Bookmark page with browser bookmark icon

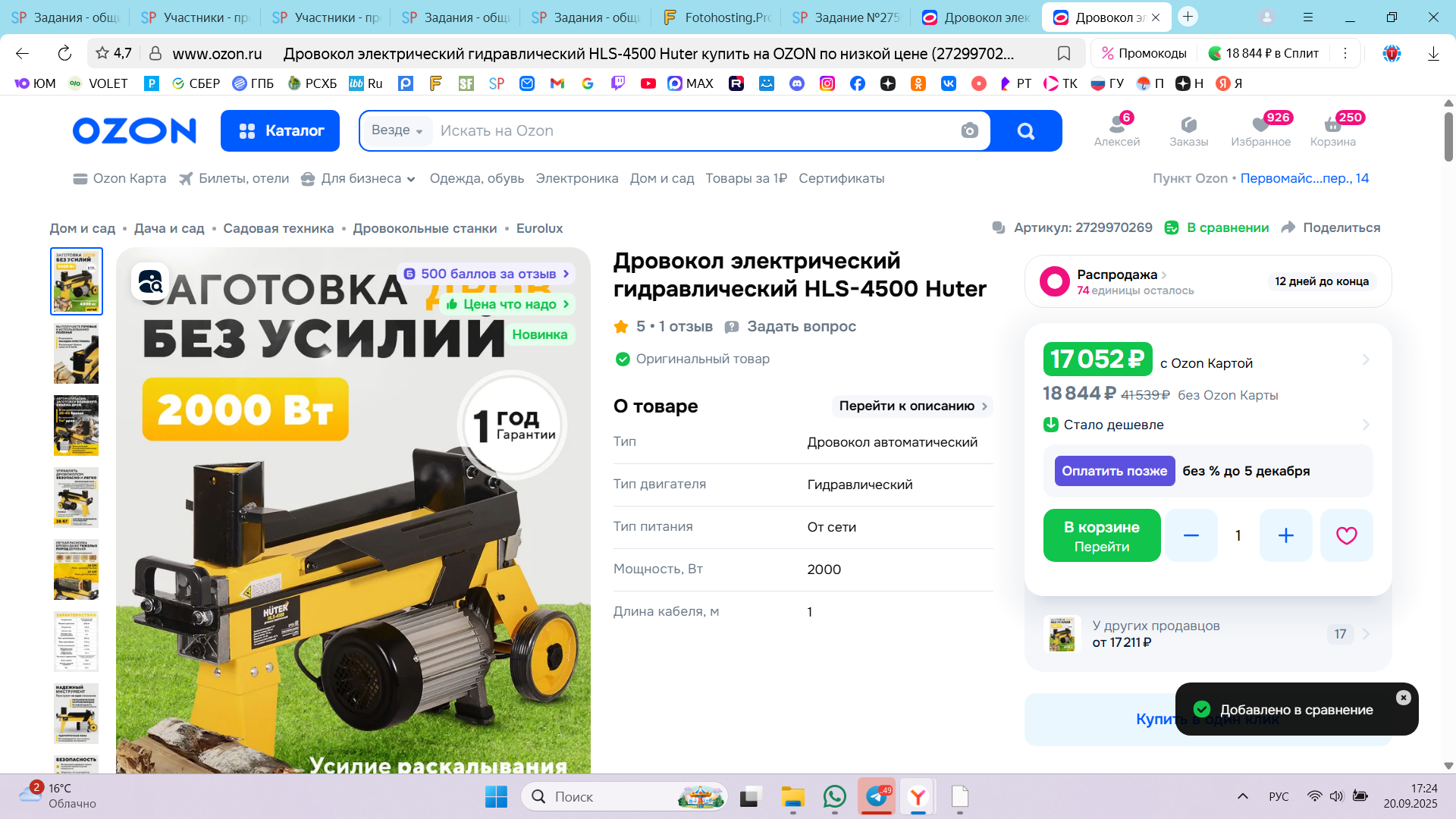1063,53
